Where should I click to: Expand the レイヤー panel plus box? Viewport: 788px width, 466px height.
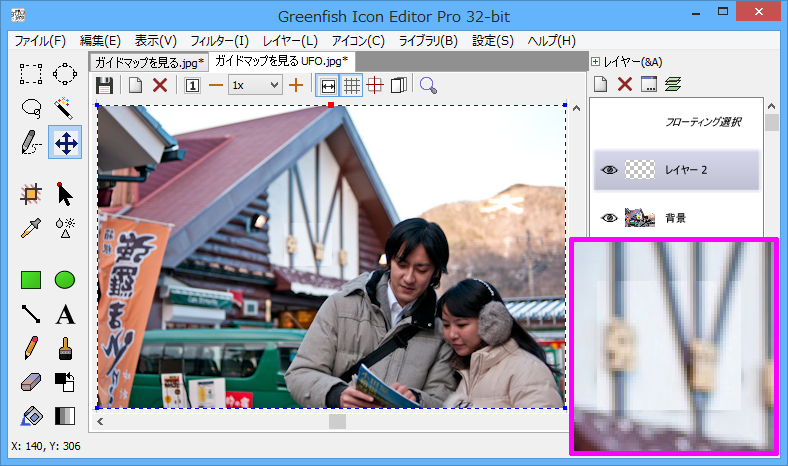pos(596,62)
